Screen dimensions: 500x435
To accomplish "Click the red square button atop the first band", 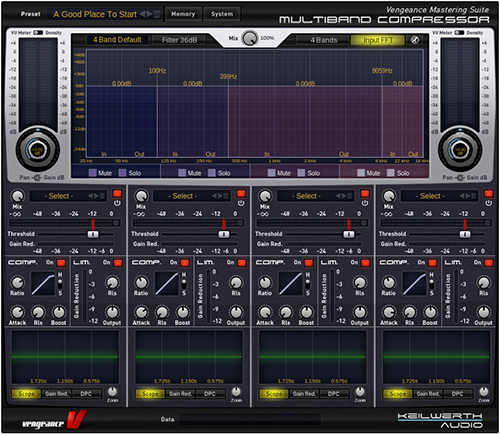I will 117,193.
